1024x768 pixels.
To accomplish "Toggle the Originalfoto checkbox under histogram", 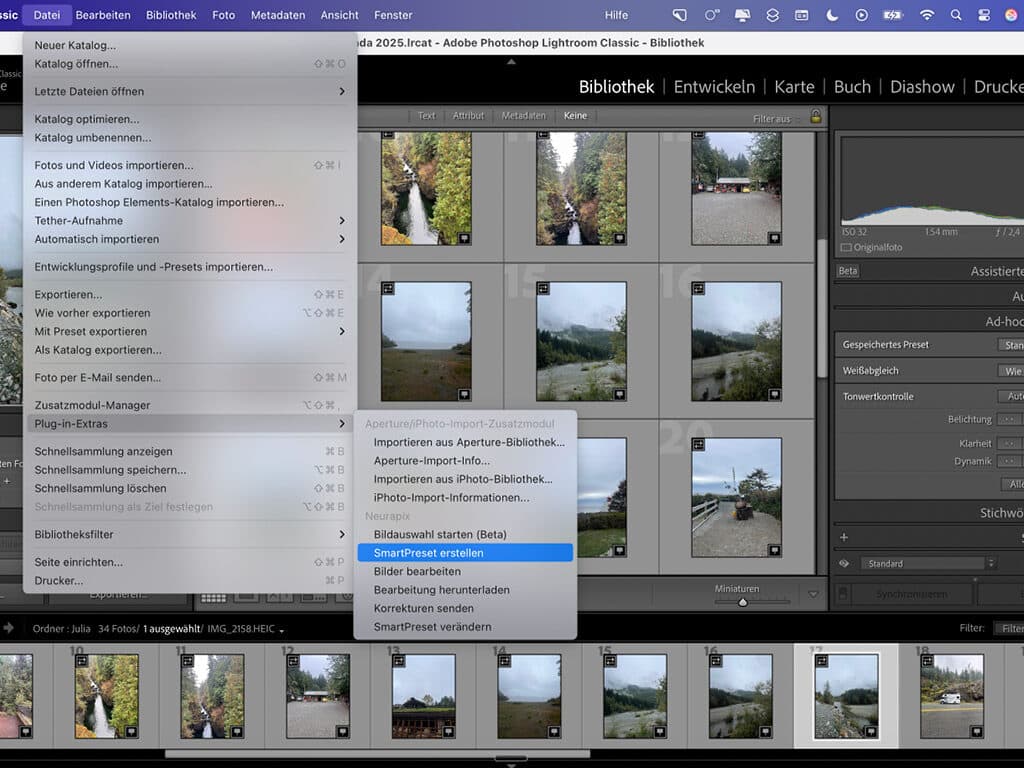I will point(846,248).
